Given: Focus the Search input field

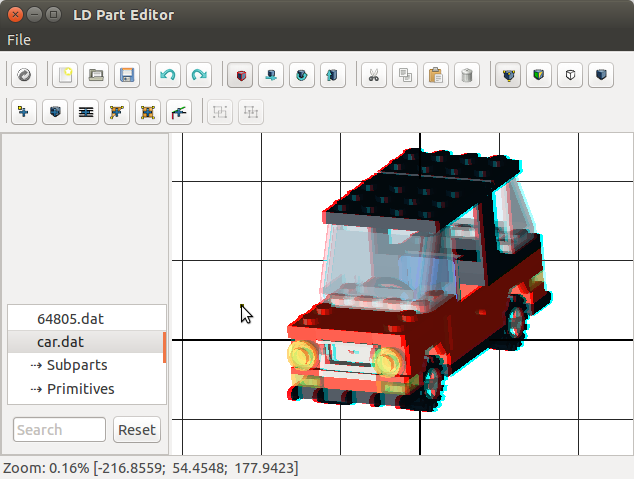Looking at the screenshot, I should [x=59, y=430].
